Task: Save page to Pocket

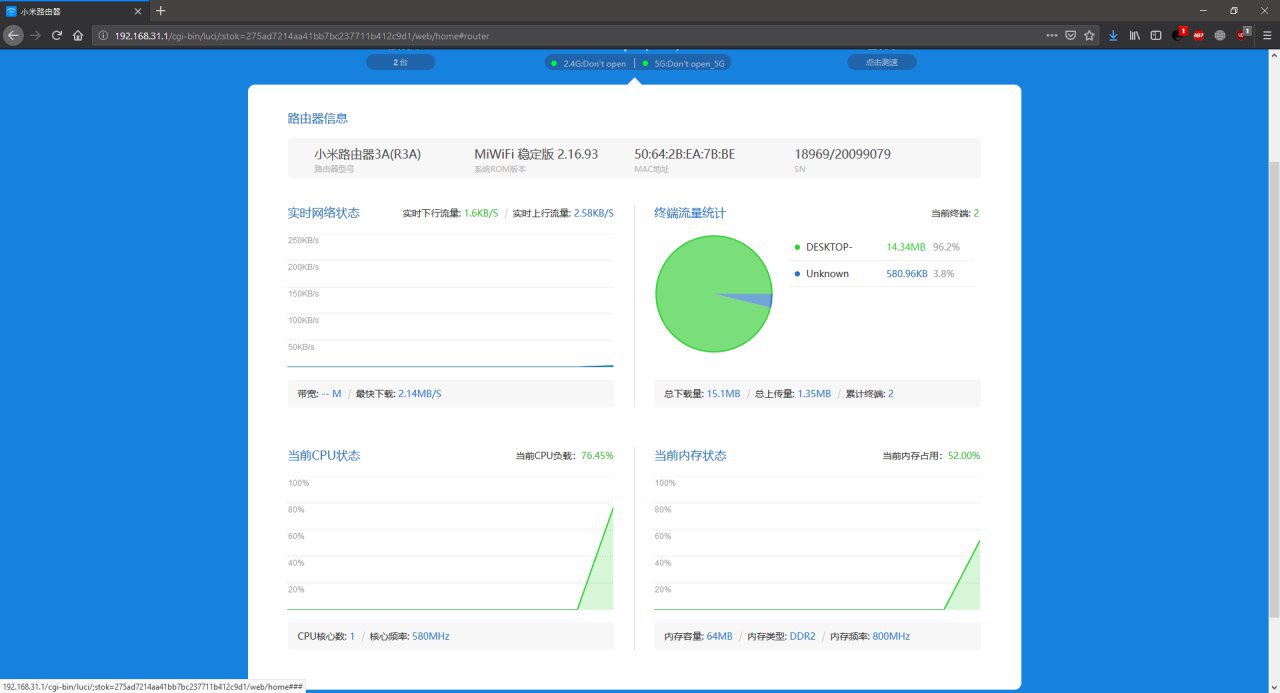Action: click(1070, 35)
